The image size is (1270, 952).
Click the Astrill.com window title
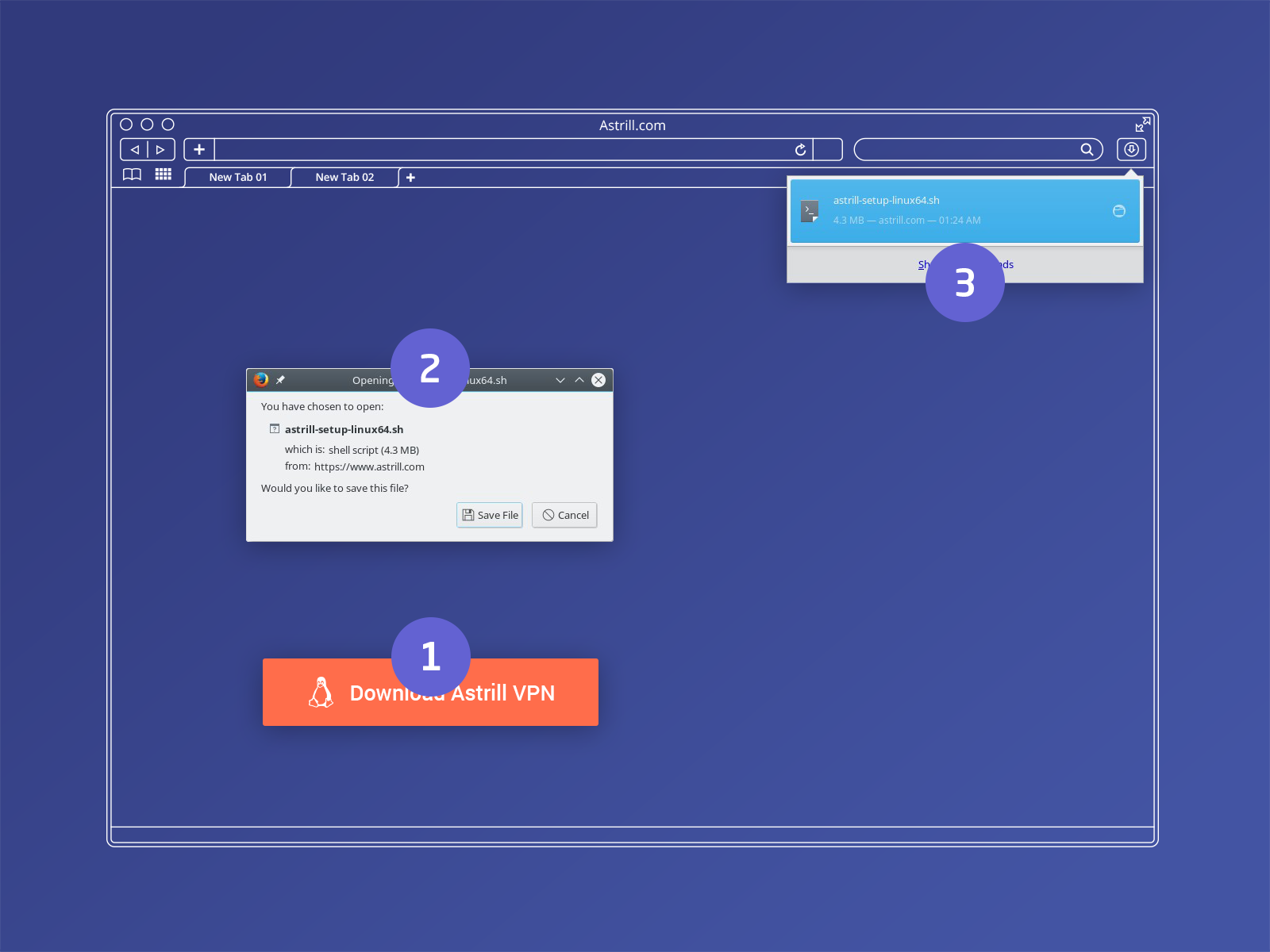tap(633, 125)
